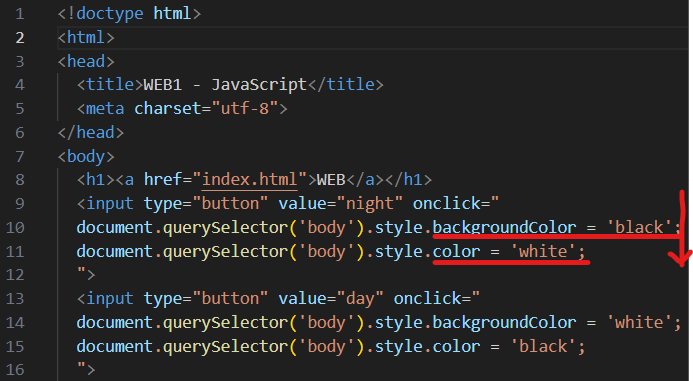Click line number 12 in the gutter
Screen dimensions: 693x381
point(15,275)
